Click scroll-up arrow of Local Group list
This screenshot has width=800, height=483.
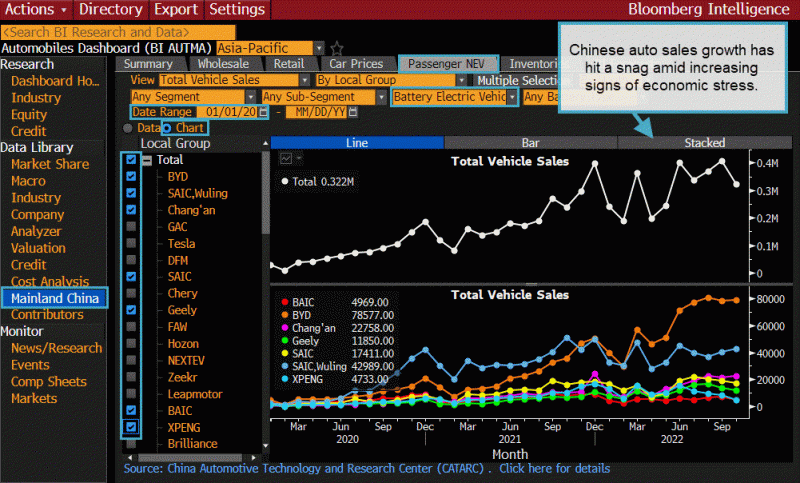(265, 143)
